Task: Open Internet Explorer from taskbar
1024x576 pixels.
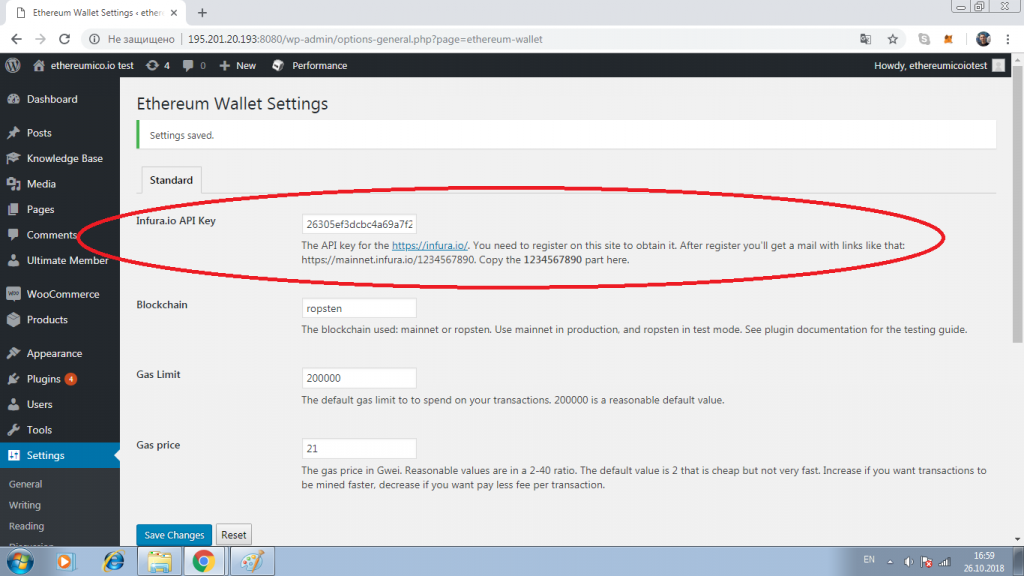Action: click(x=114, y=562)
